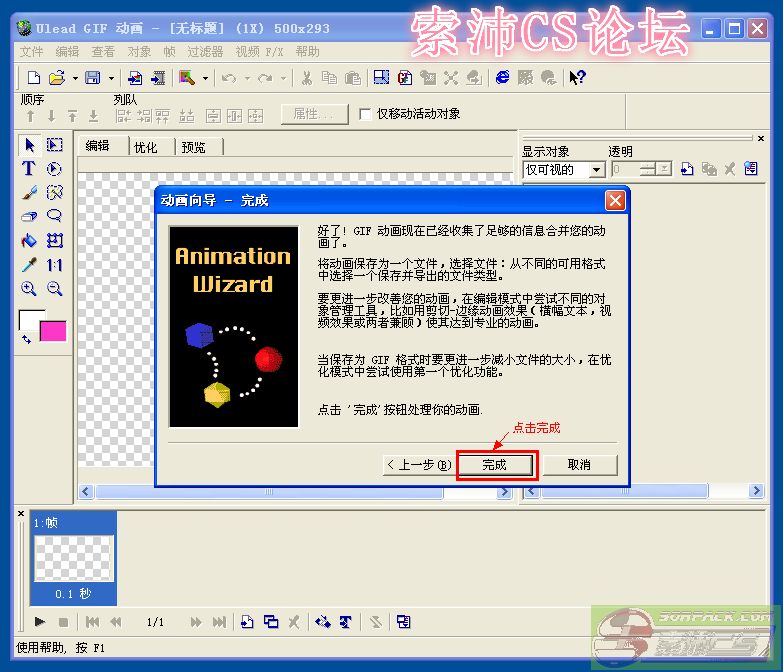783x672 pixels.
Task: Select the Eraser tool
Action: [x=29, y=216]
